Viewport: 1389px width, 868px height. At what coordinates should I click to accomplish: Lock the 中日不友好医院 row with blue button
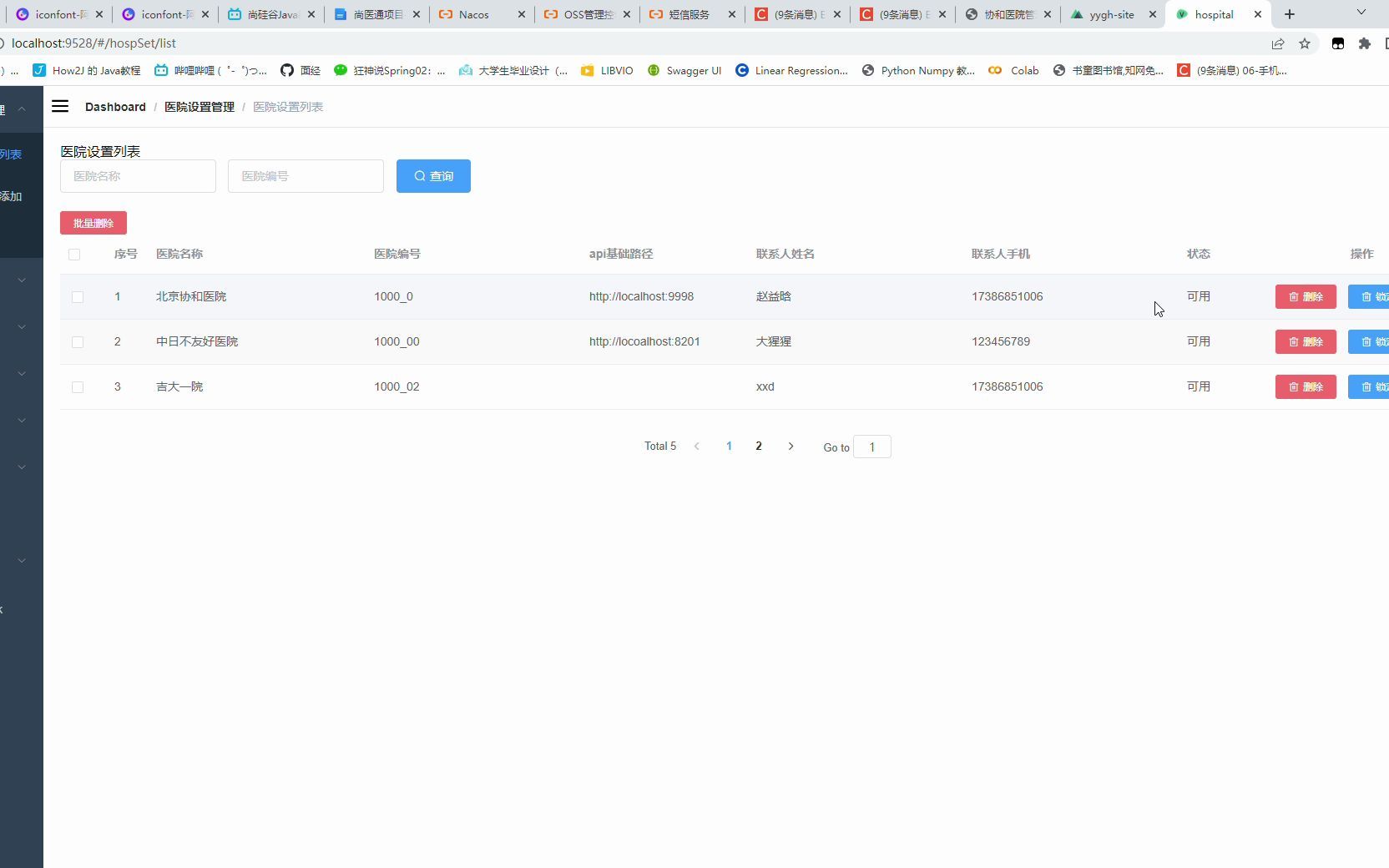pyautogui.click(x=1369, y=341)
